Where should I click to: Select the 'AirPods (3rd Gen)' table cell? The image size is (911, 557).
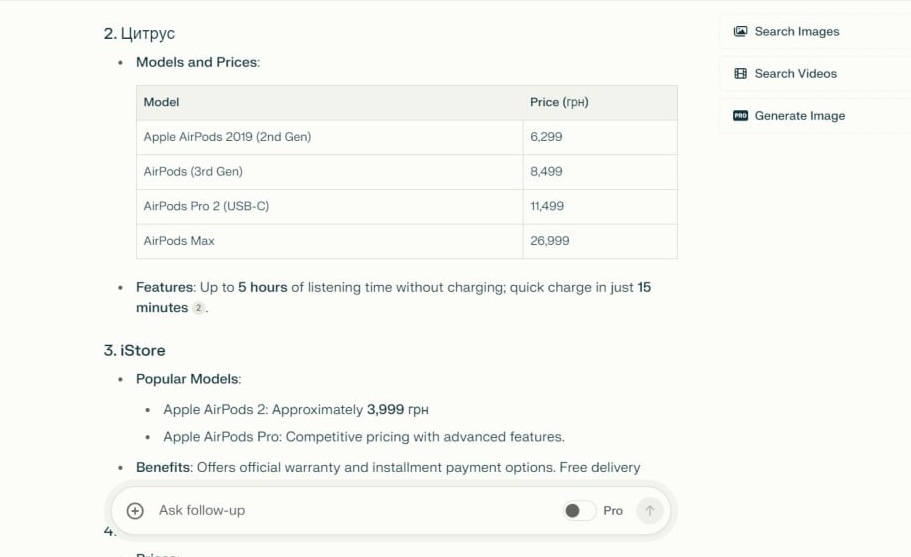[x=193, y=172]
